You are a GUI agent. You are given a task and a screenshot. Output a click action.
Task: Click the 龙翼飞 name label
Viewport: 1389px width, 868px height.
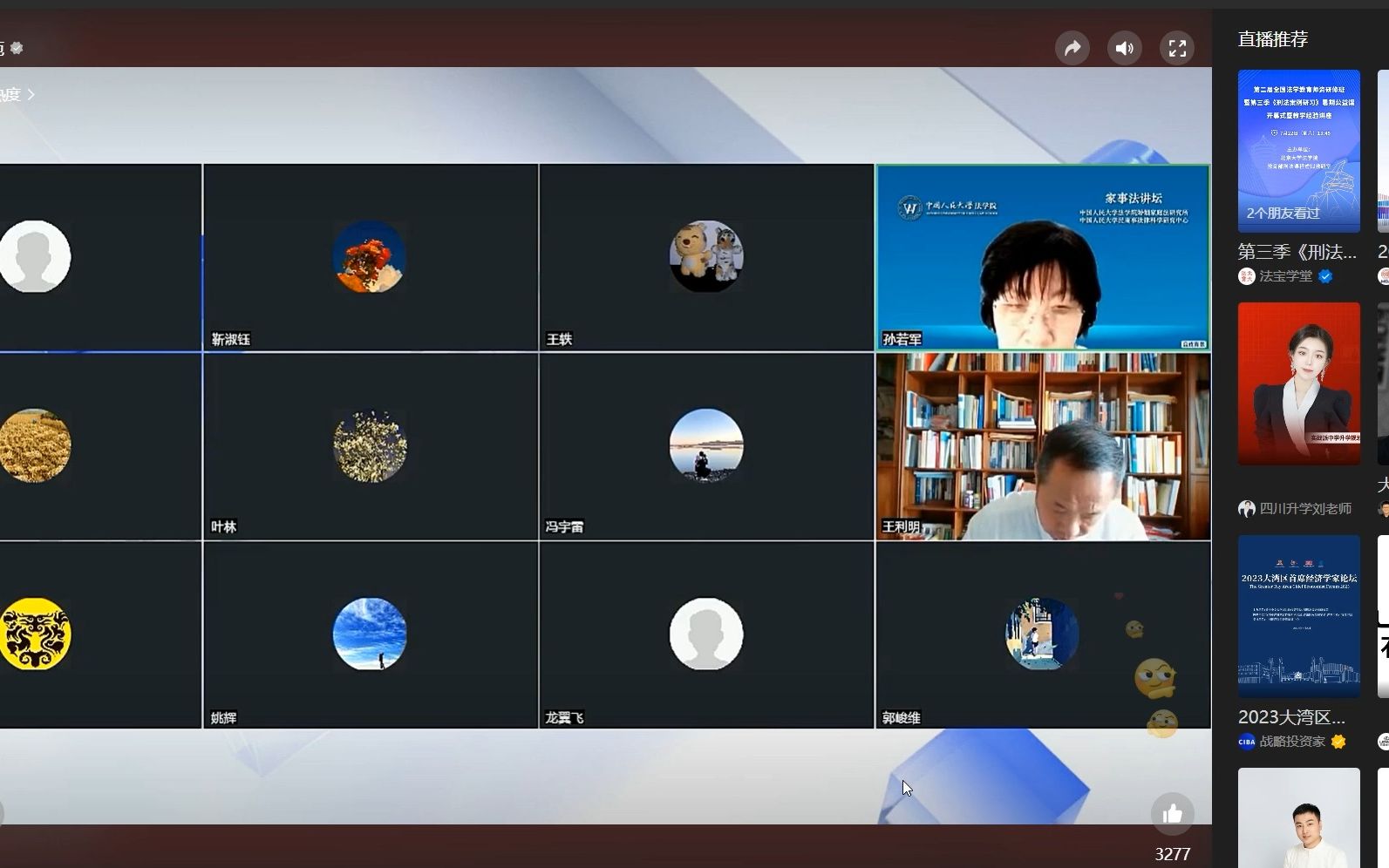point(564,717)
